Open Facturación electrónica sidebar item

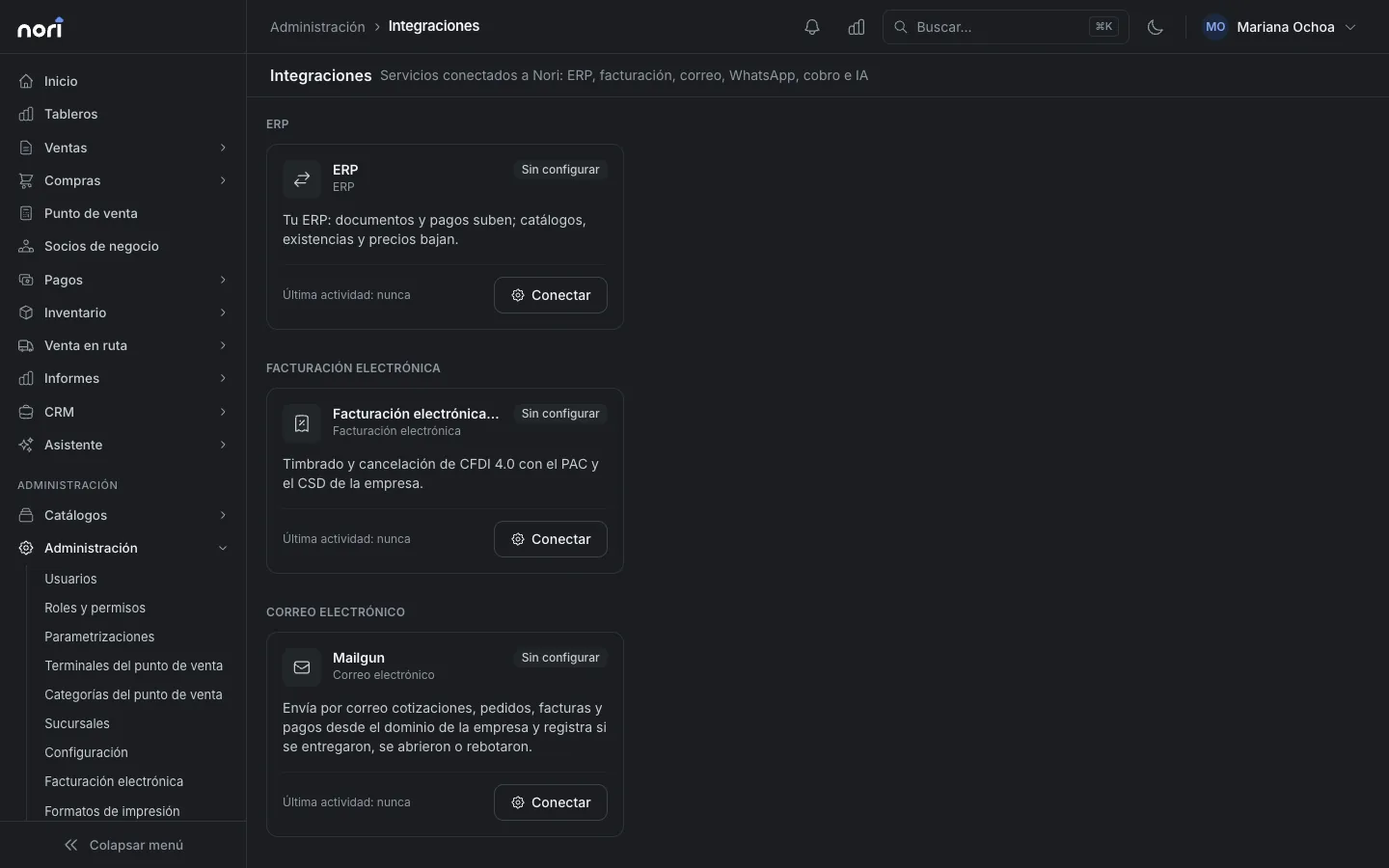[114, 781]
